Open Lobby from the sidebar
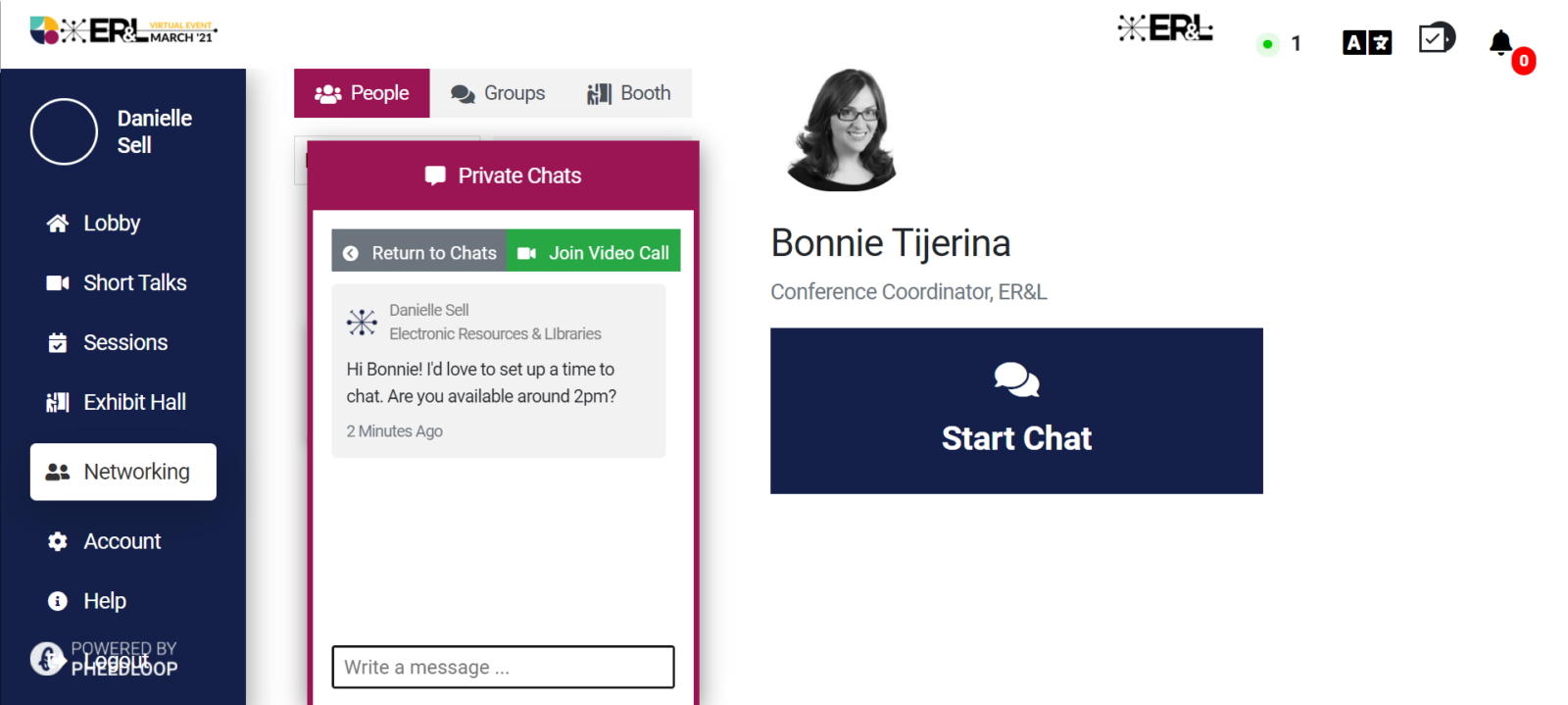 pyautogui.click(x=111, y=224)
